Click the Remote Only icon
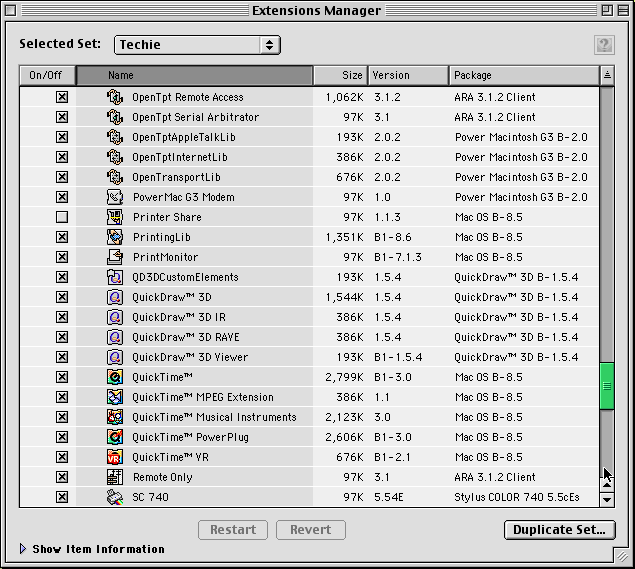This screenshot has height=569, width=635. [x=115, y=477]
